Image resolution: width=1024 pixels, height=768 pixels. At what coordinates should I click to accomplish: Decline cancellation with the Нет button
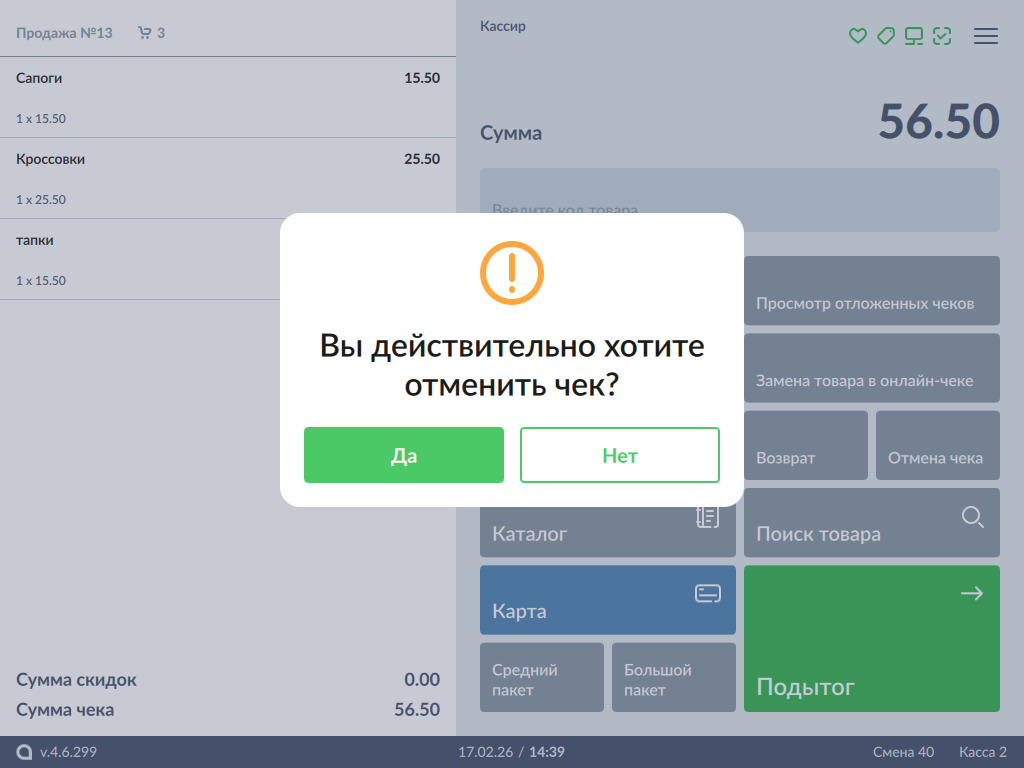pyautogui.click(x=620, y=455)
